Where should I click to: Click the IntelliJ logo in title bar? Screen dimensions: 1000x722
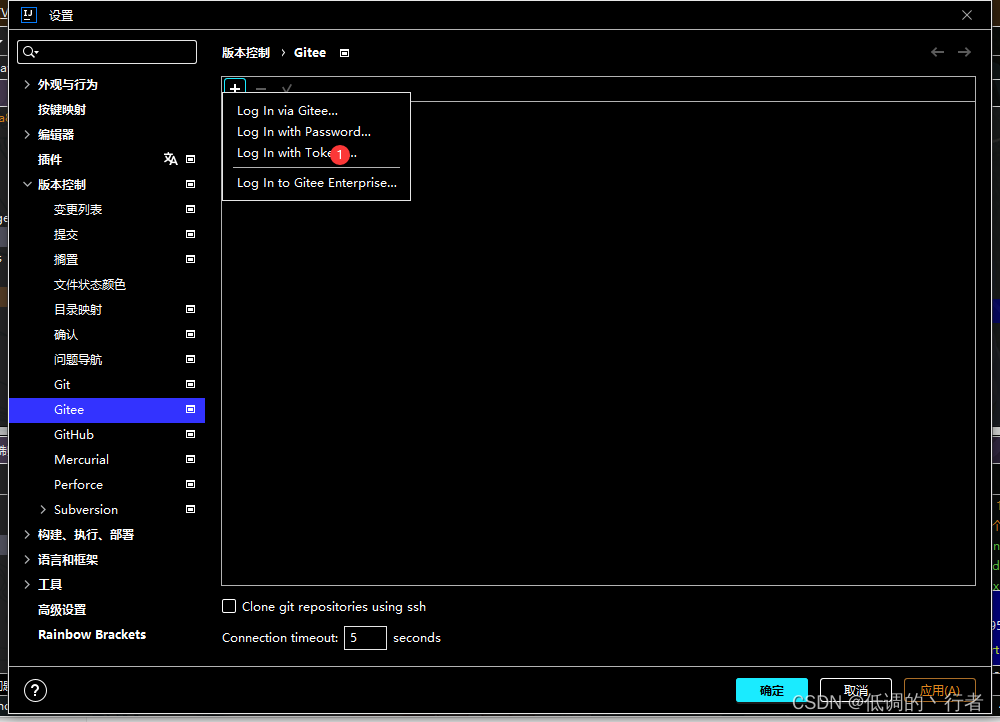pos(29,15)
